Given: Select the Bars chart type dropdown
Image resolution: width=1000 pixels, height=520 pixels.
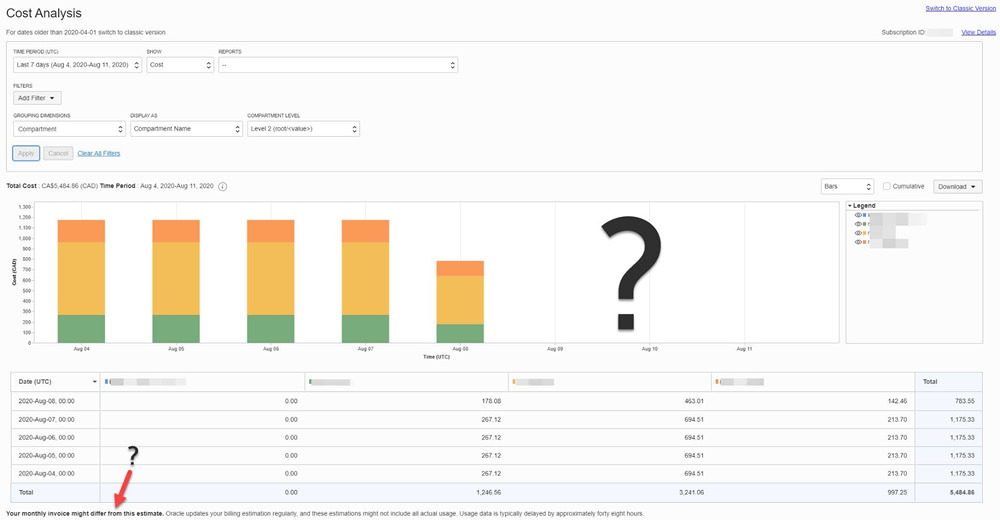Looking at the screenshot, I should 846,186.
